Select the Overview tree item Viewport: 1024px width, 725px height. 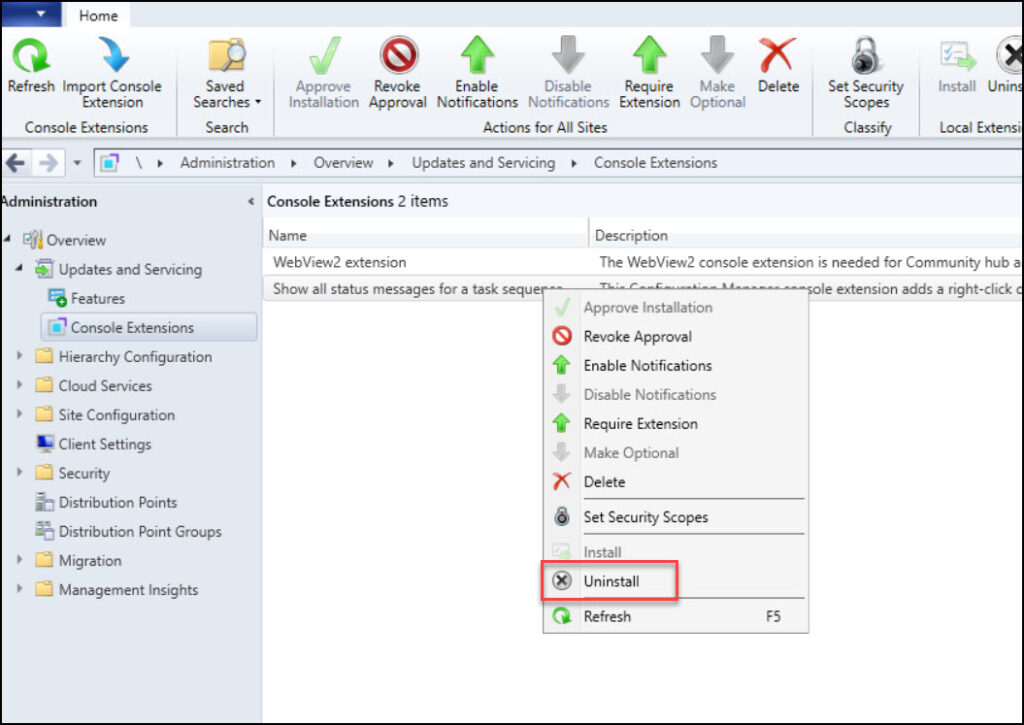click(65, 240)
